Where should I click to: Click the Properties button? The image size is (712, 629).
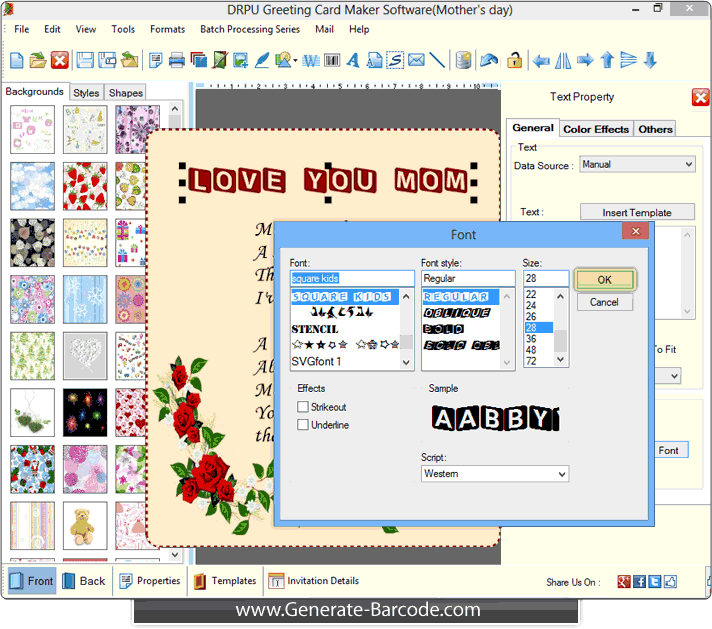[x=149, y=581]
